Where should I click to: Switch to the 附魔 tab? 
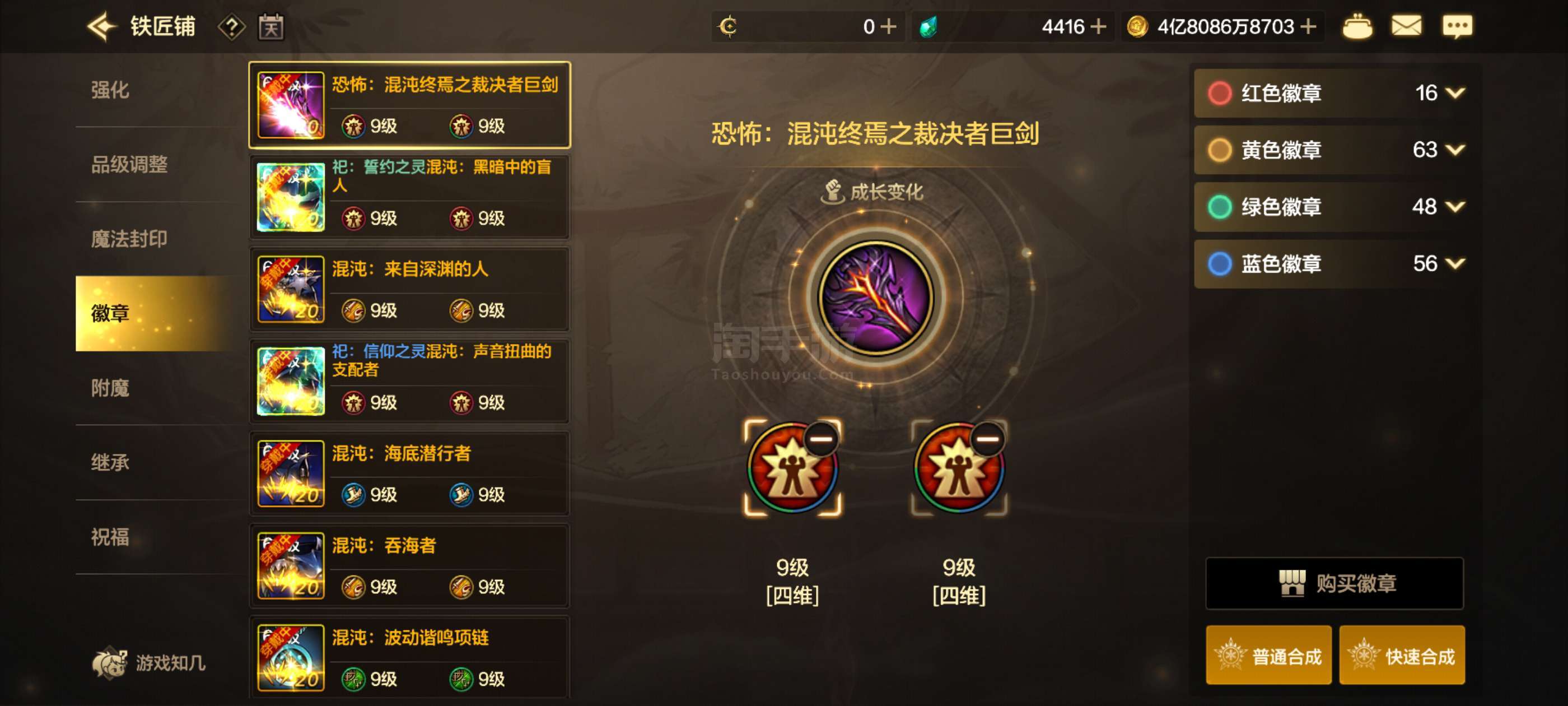click(110, 388)
